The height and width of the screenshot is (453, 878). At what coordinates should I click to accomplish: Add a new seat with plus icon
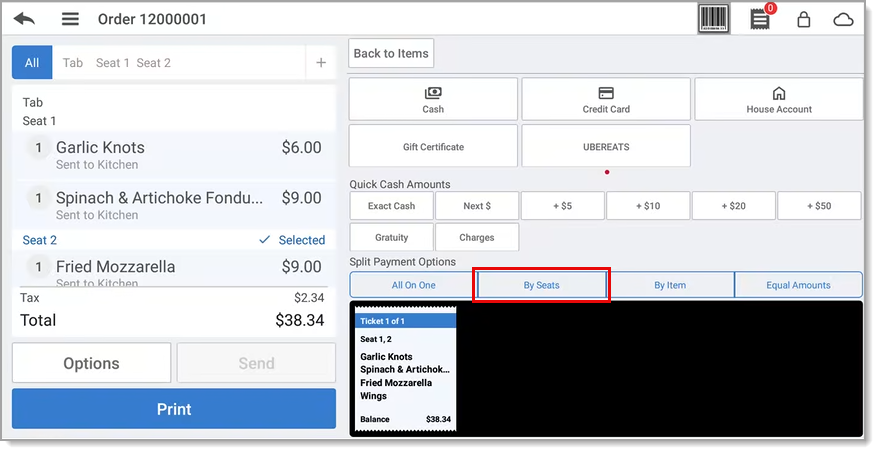(x=321, y=62)
